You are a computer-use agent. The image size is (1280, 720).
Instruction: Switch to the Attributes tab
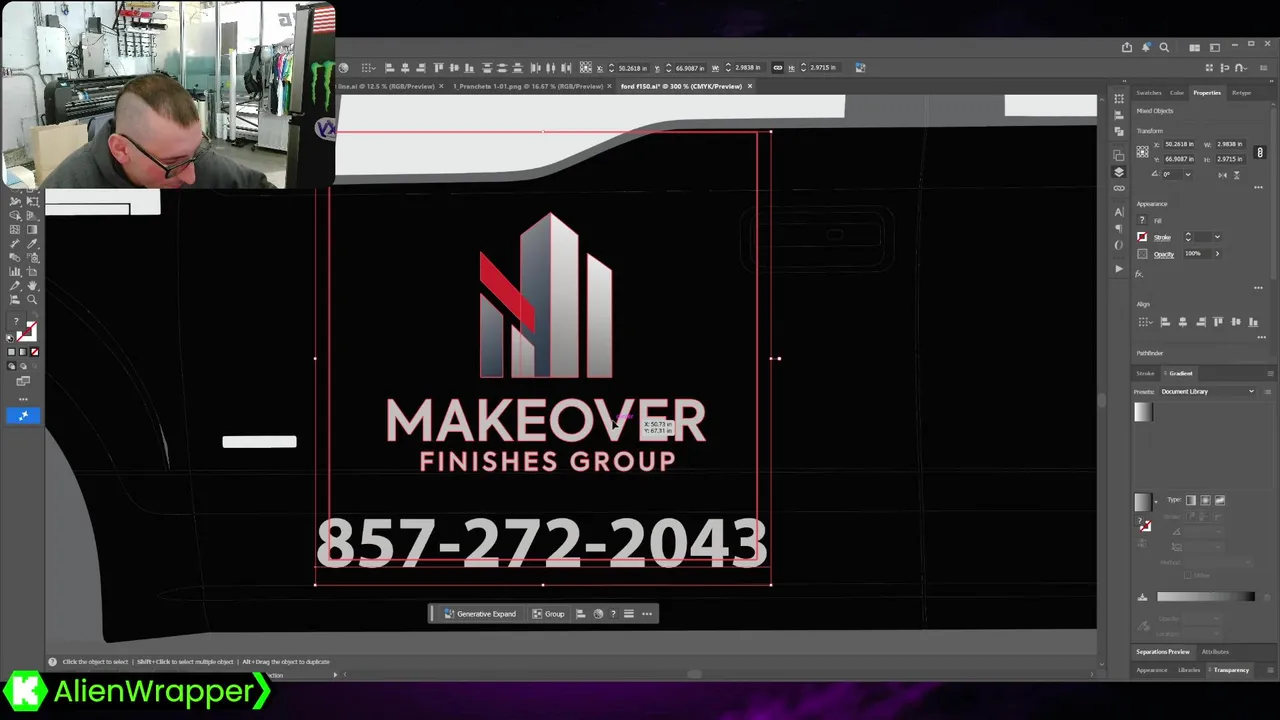(x=1215, y=652)
